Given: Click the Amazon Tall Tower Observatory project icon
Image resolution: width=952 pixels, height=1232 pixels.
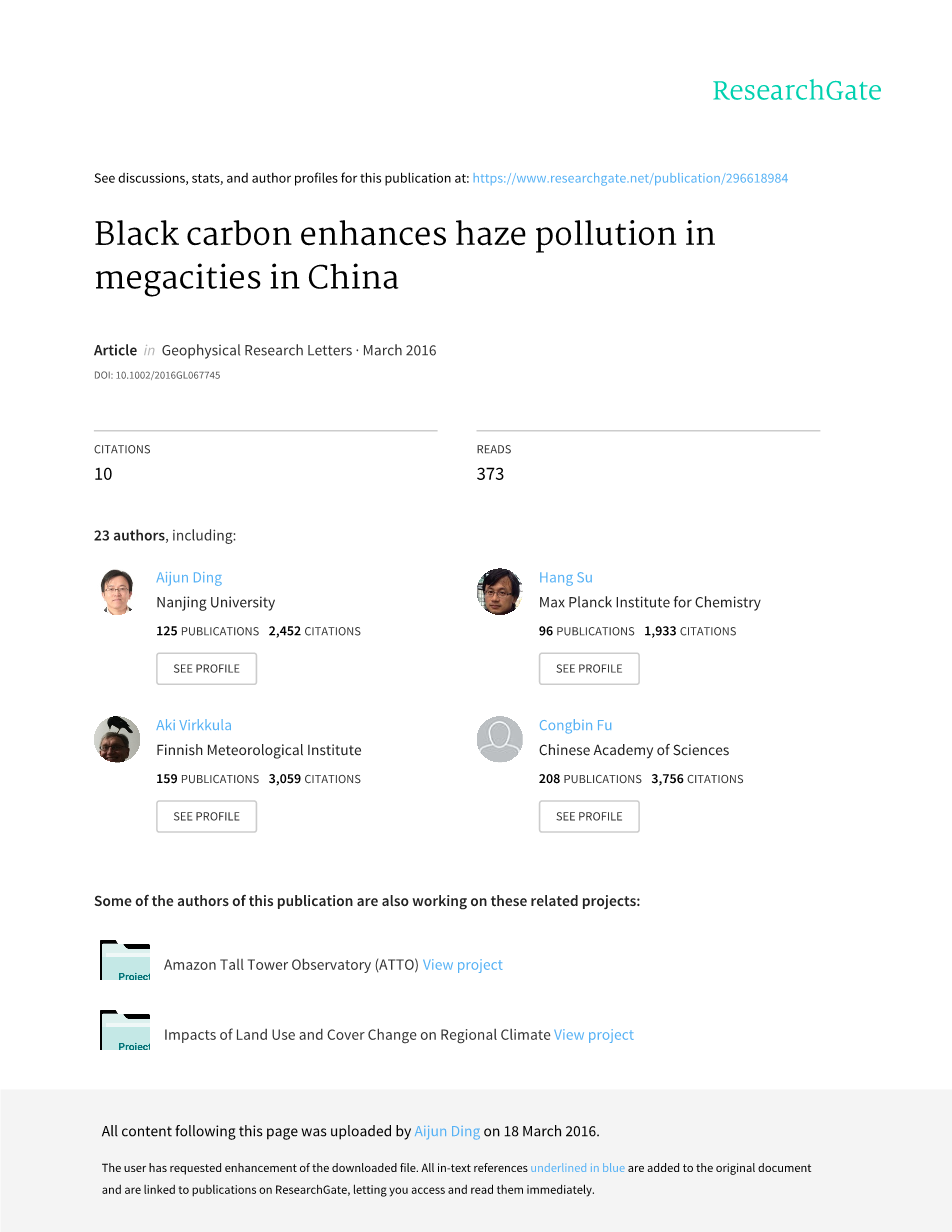Looking at the screenshot, I should (x=125, y=961).
